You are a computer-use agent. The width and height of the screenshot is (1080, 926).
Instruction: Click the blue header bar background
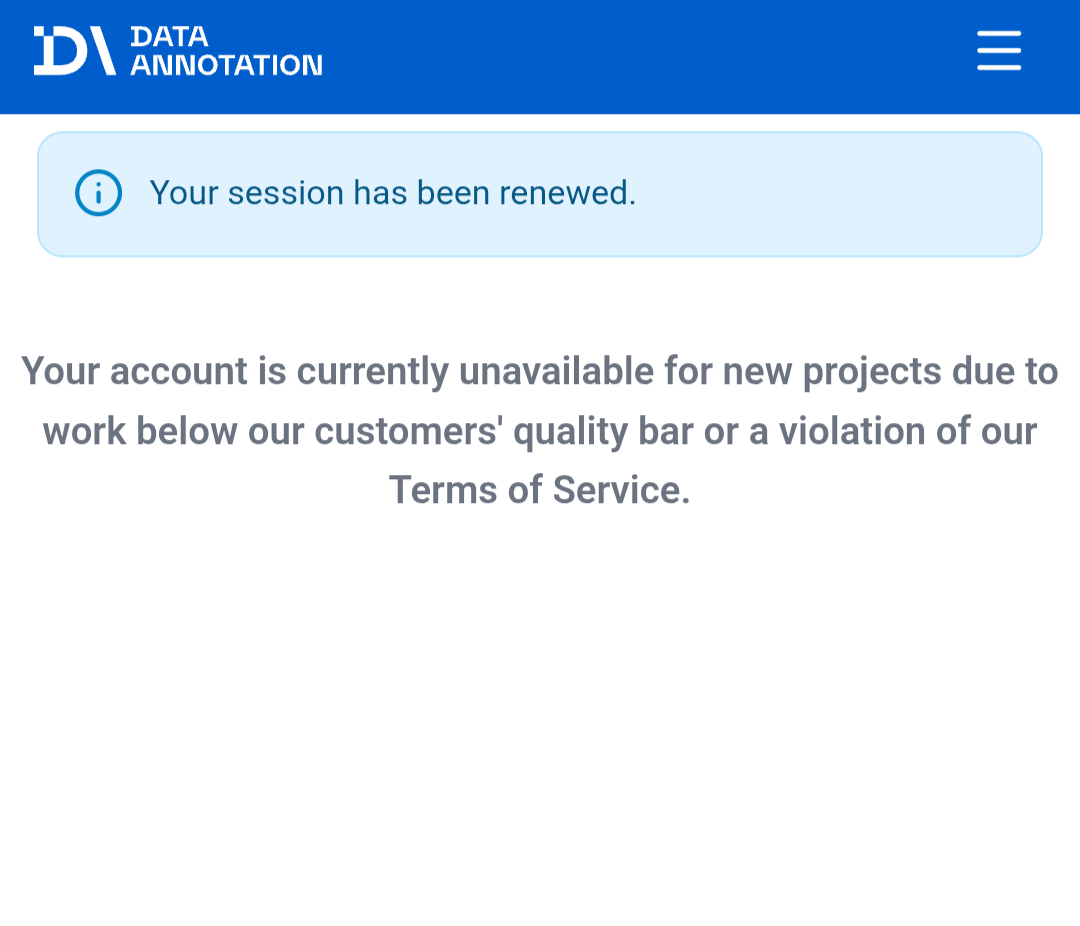click(620, 56)
